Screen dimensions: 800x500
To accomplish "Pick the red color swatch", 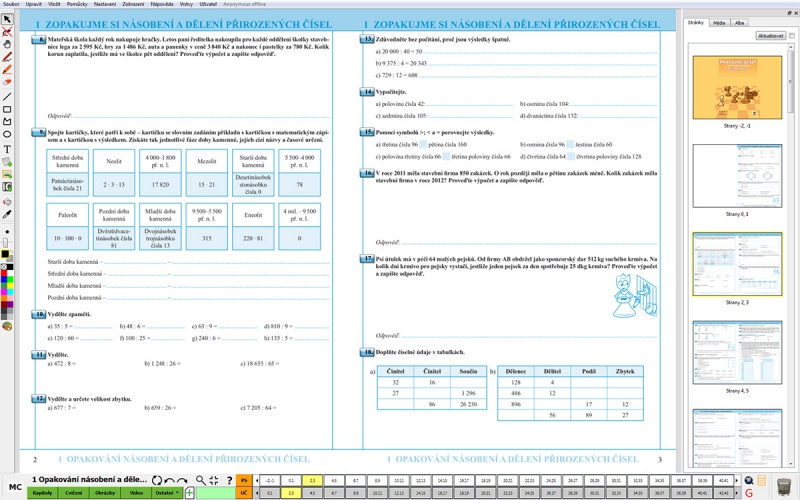I will point(4,273).
